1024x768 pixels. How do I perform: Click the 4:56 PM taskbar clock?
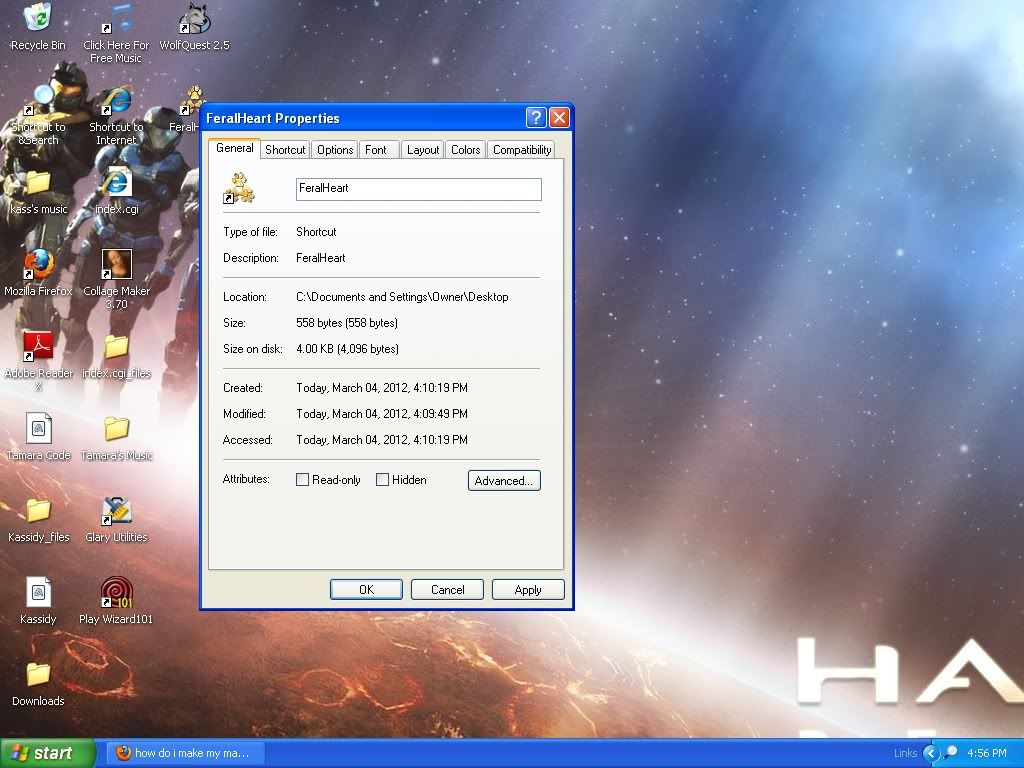pos(987,753)
